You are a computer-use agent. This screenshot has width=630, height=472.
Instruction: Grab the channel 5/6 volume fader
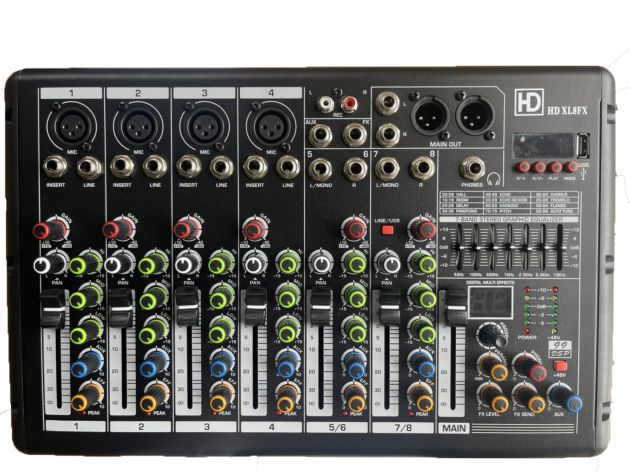click(x=321, y=307)
